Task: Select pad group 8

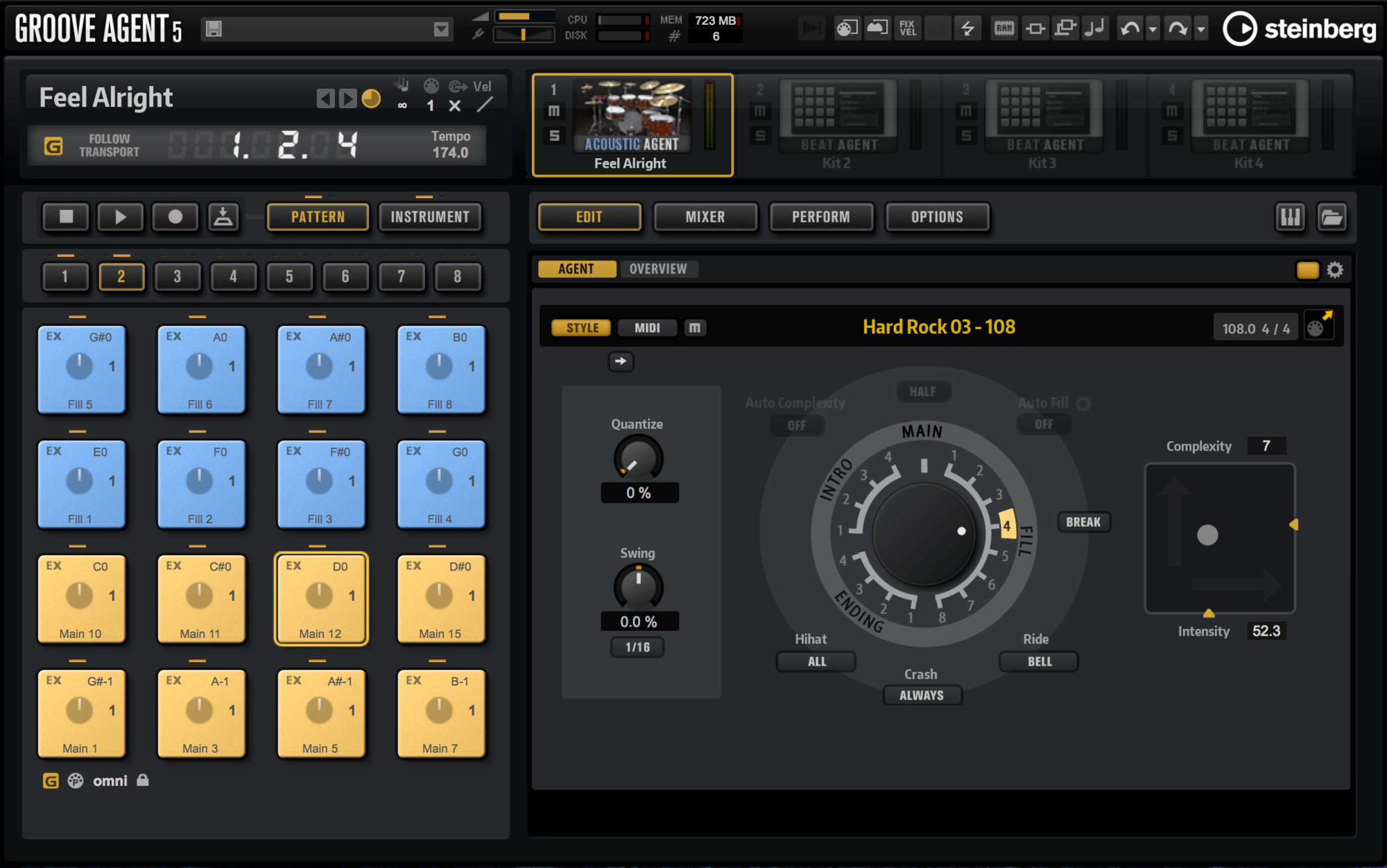Action: pyautogui.click(x=458, y=277)
